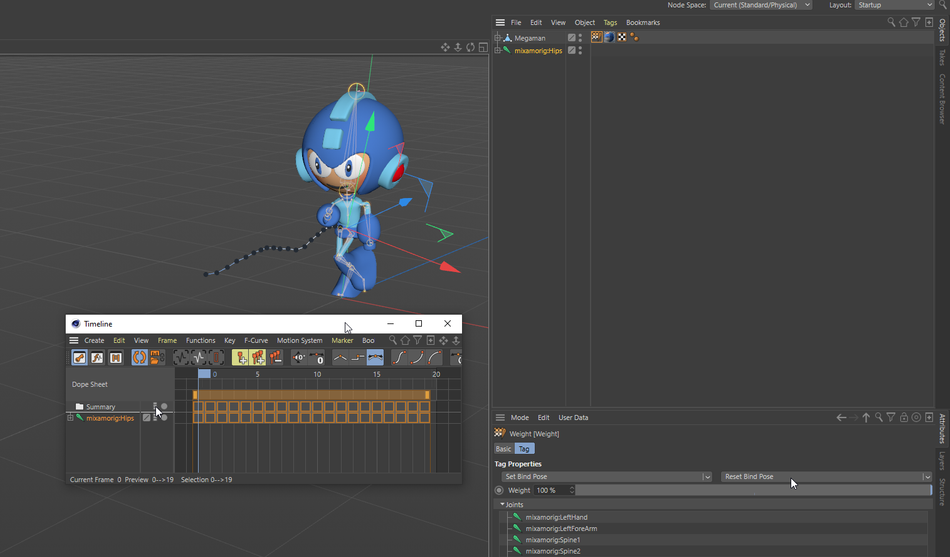Open User Data menu in Attributes
Image resolution: width=950 pixels, height=557 pixels.
[x=573, y=418]
